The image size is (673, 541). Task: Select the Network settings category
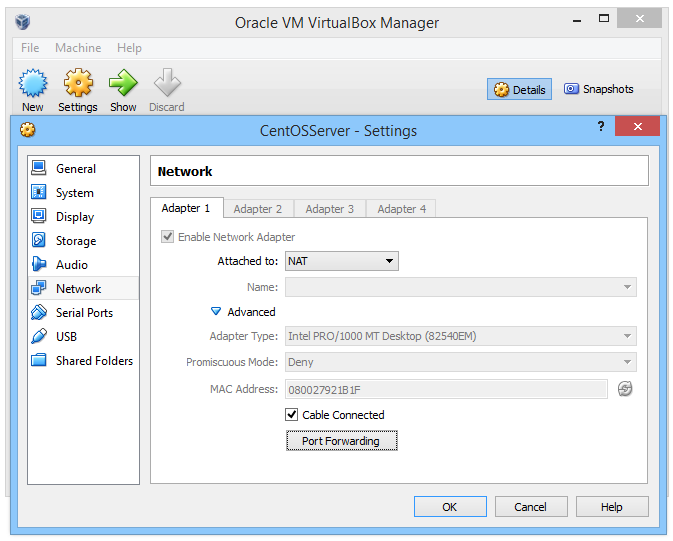84,289
